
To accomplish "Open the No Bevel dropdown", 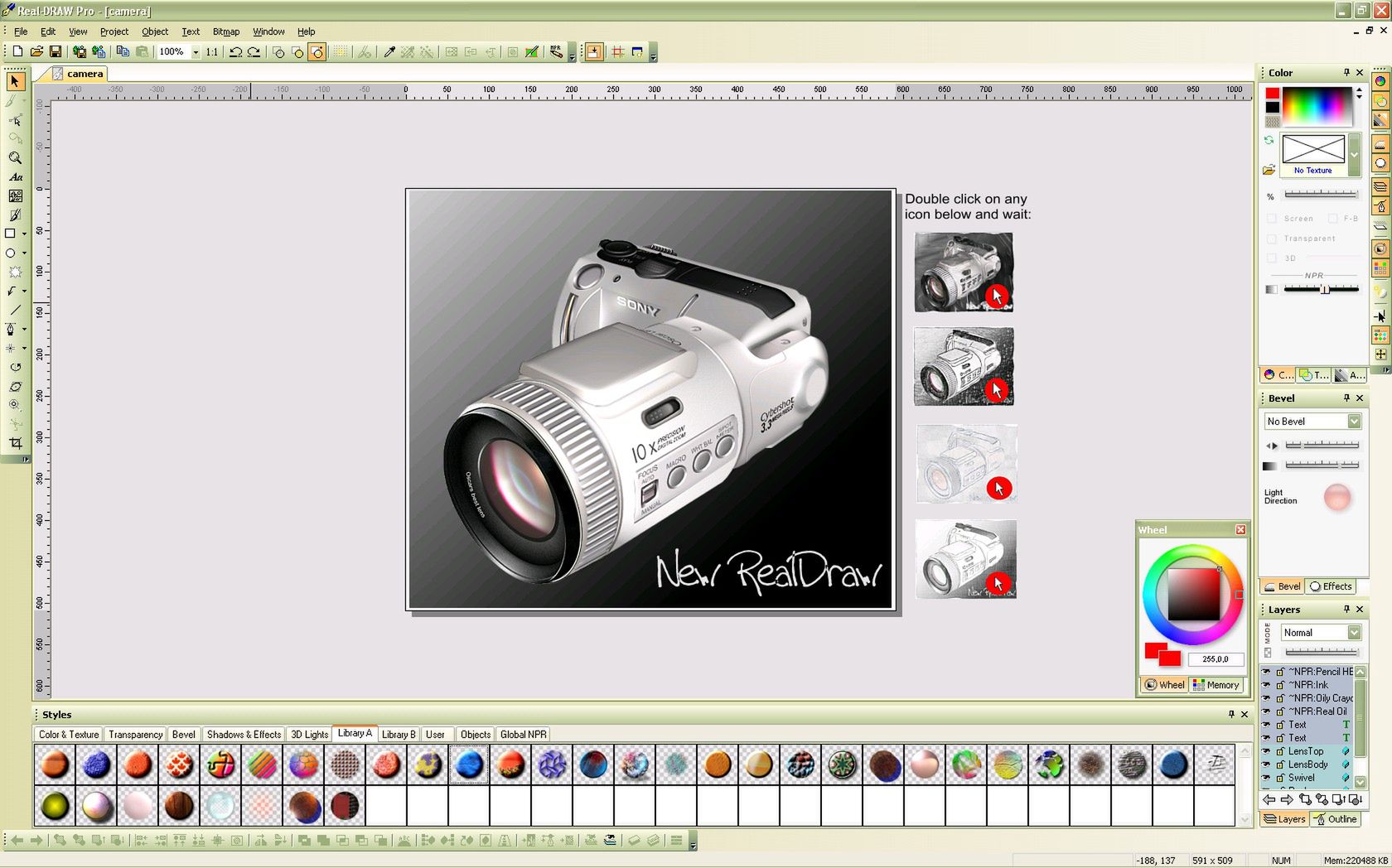I will [1354, 421].
